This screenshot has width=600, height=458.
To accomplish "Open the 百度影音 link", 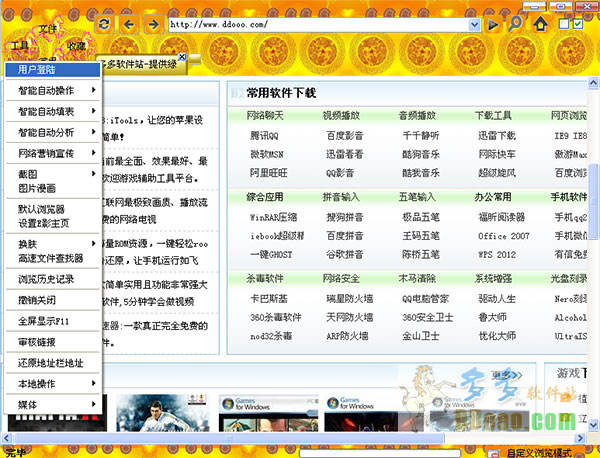I will (344, 135).
